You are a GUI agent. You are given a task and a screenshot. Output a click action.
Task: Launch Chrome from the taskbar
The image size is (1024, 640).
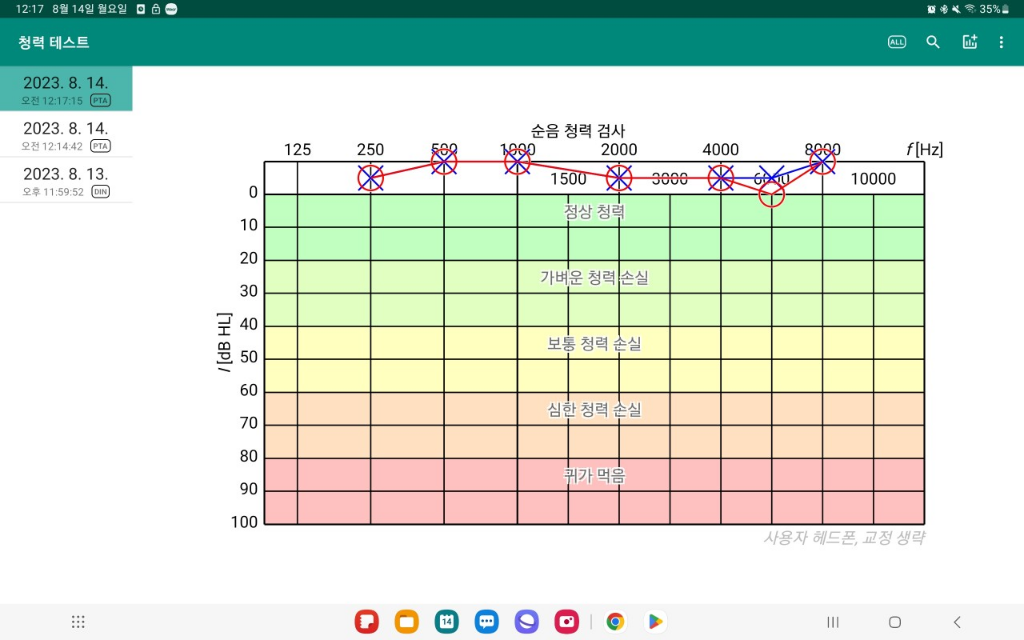point(615,622)
